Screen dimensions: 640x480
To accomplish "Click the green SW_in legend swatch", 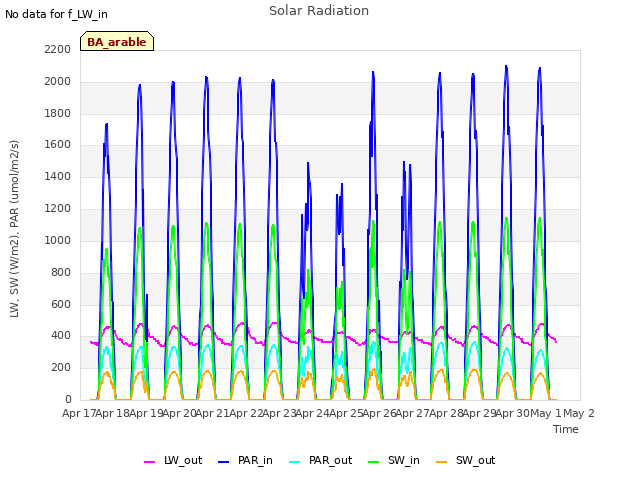I will tap(373, 462).
